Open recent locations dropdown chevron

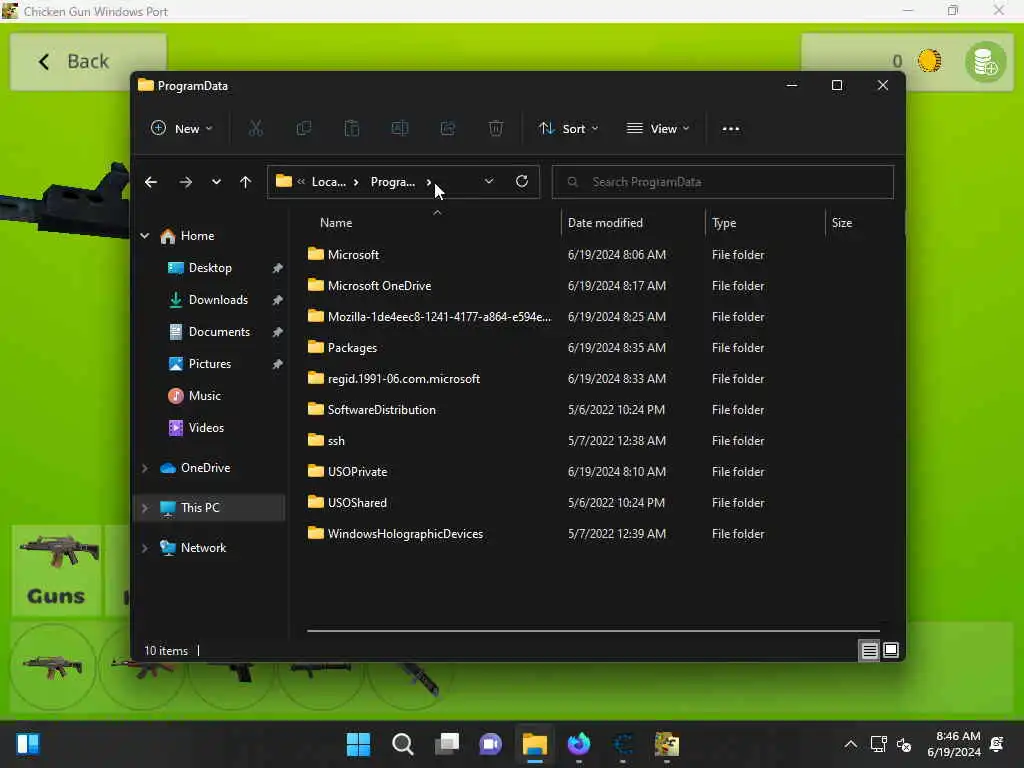click(216, 182)
